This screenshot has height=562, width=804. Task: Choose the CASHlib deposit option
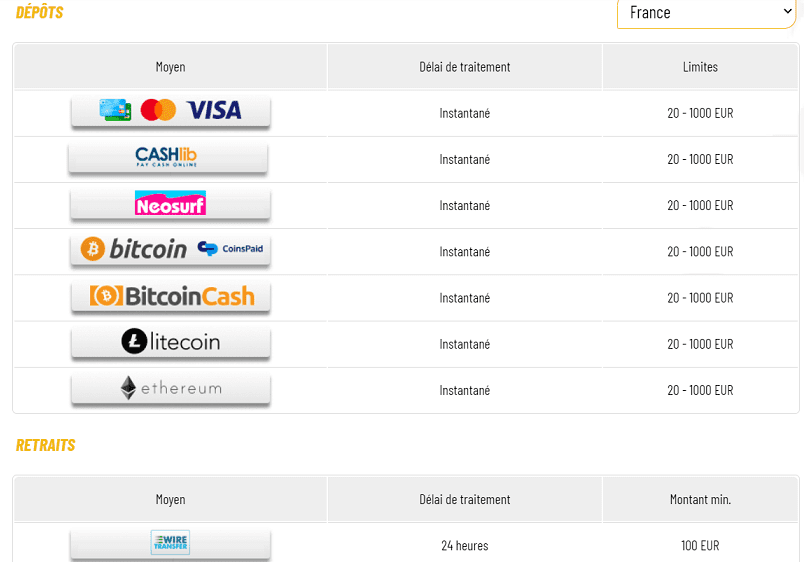(168, 157)
